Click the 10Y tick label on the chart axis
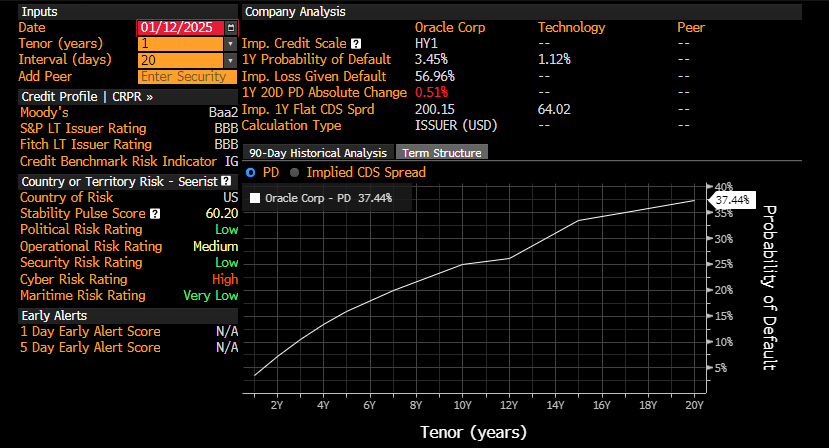 [462, 405]
